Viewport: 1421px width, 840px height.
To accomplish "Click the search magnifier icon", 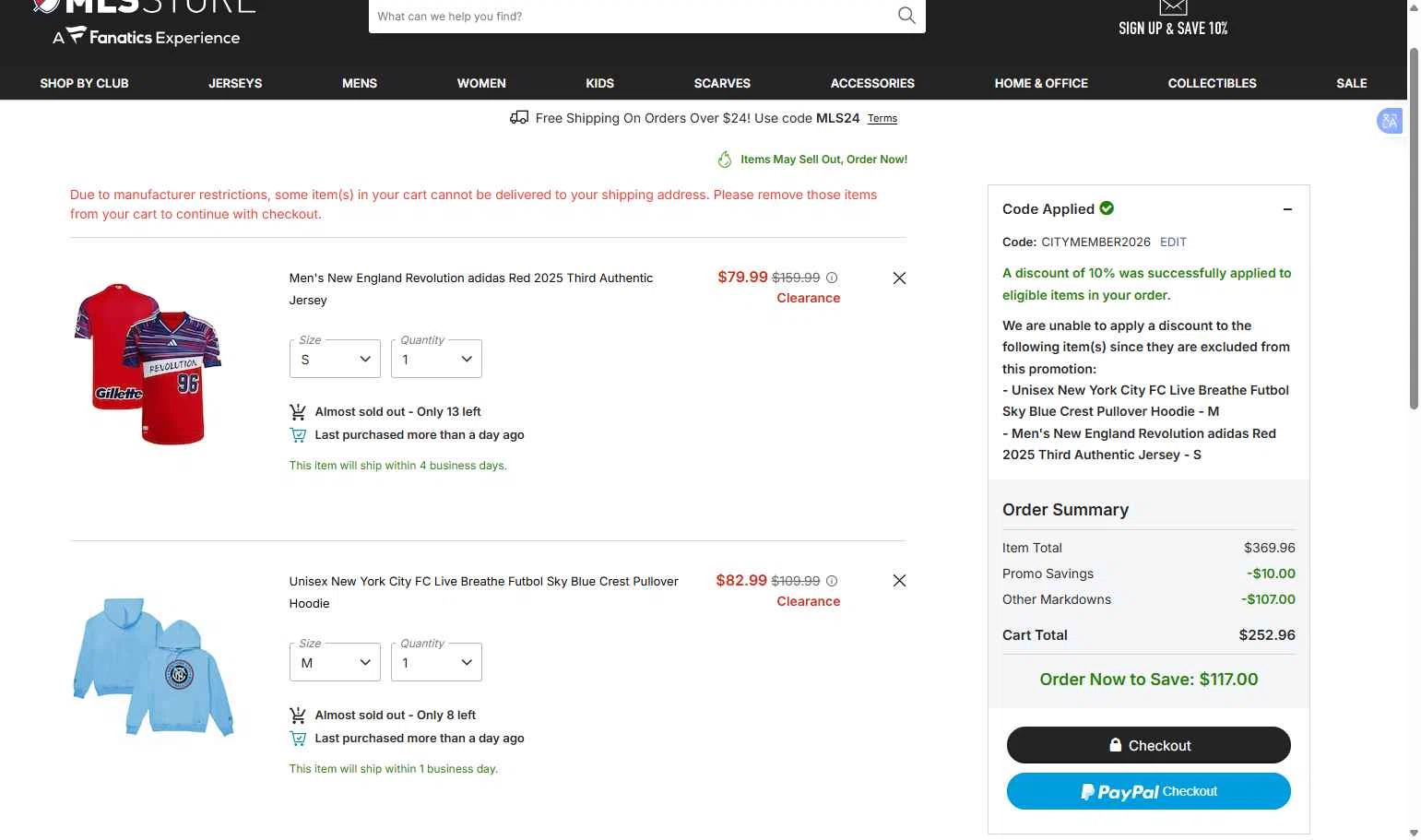I will coord(906,15).
